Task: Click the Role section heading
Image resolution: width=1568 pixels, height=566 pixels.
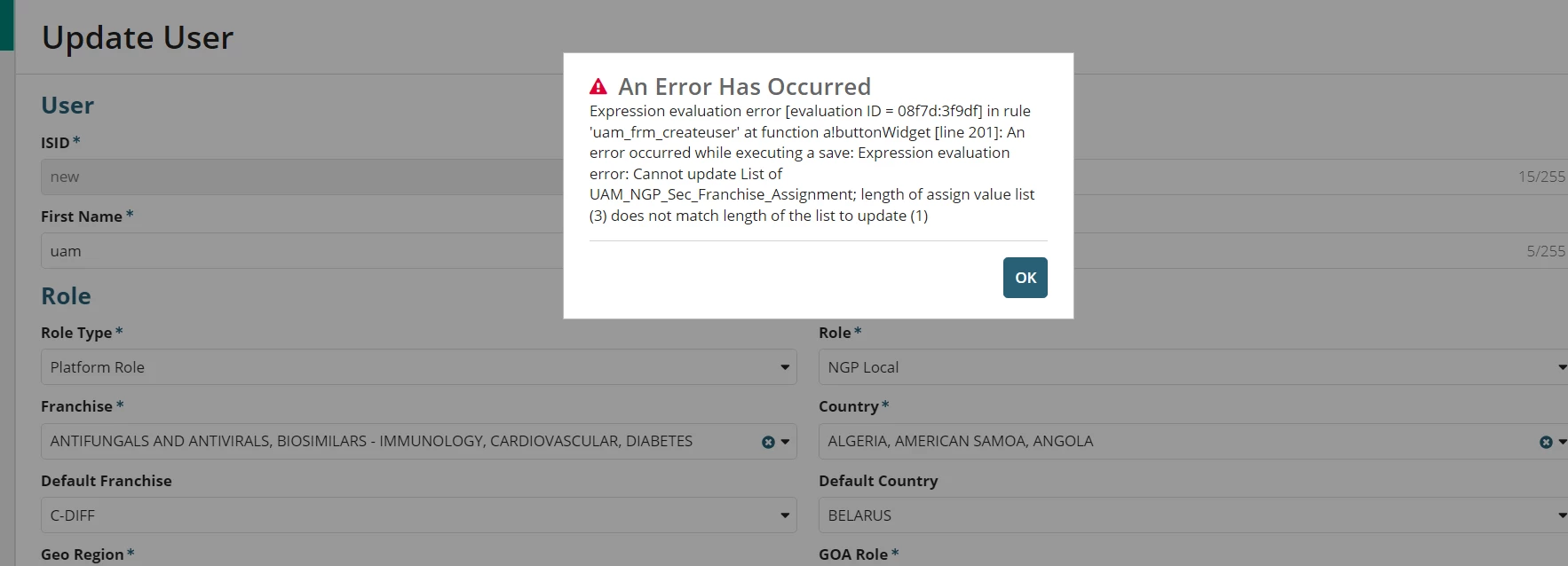Action: click(66, 296)
